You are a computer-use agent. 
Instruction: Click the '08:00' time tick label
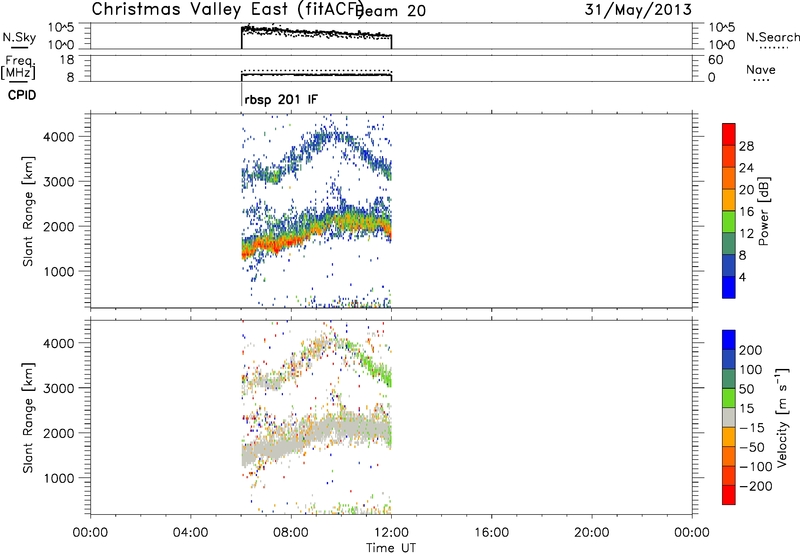pos(291,533)
